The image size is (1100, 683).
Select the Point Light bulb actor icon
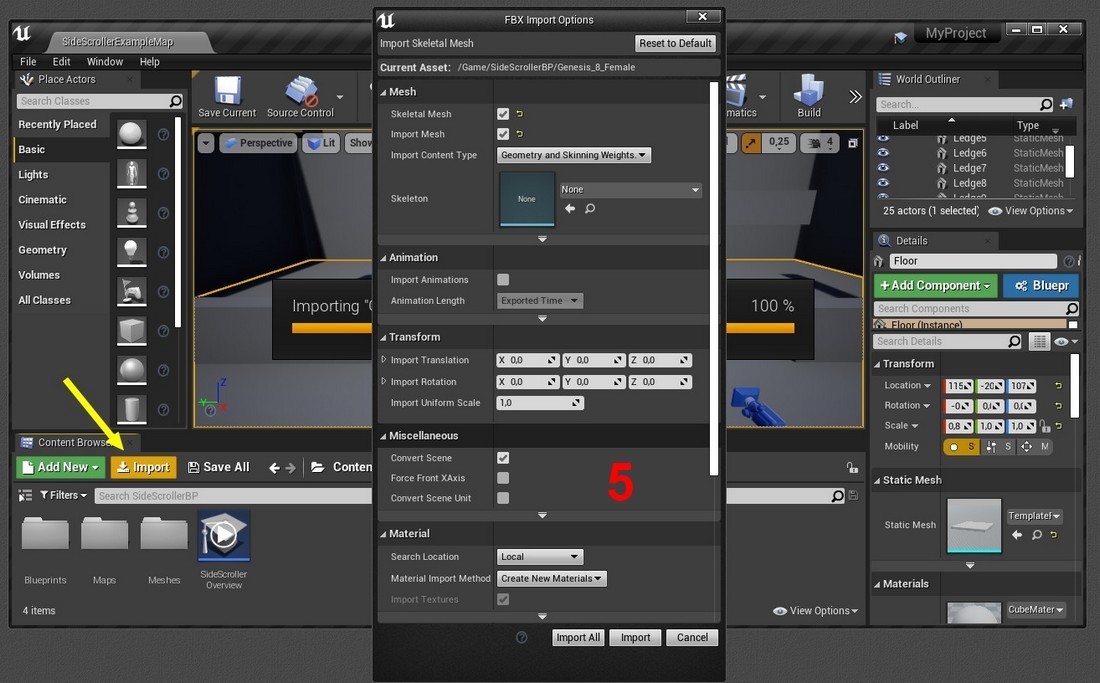pyautogui.click(x=131, y=252)
